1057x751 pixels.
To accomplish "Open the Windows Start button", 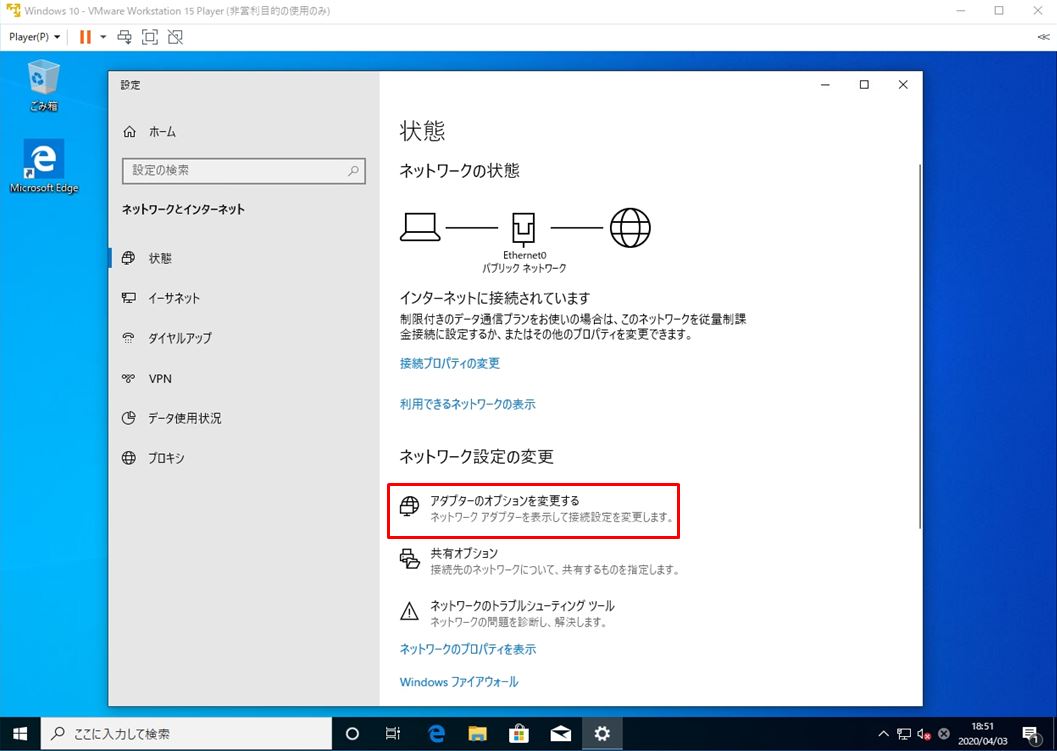I will coord(20,733).
